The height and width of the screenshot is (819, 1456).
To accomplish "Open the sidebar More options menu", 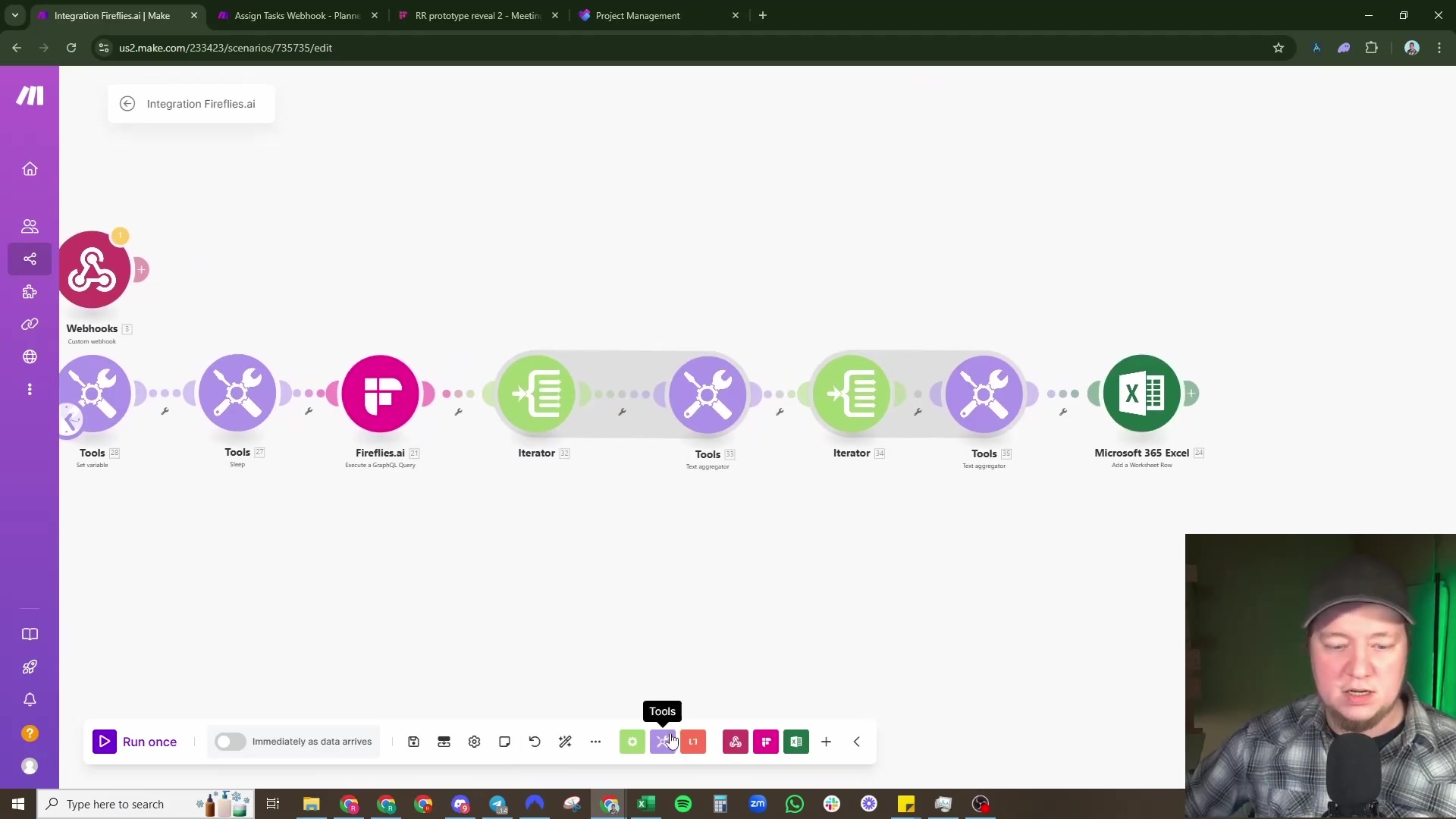I will click(30, 389).
